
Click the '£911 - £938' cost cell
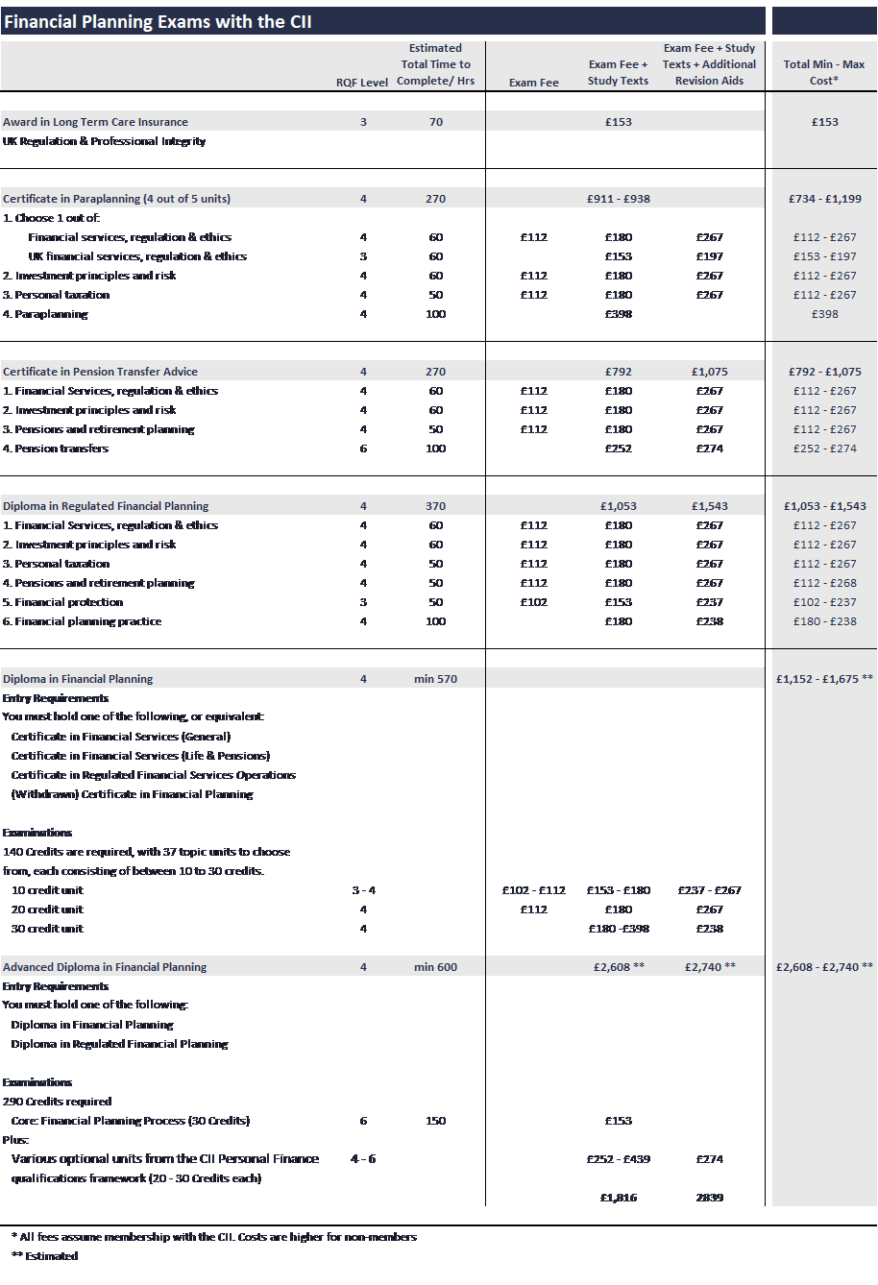pos(618,199)
